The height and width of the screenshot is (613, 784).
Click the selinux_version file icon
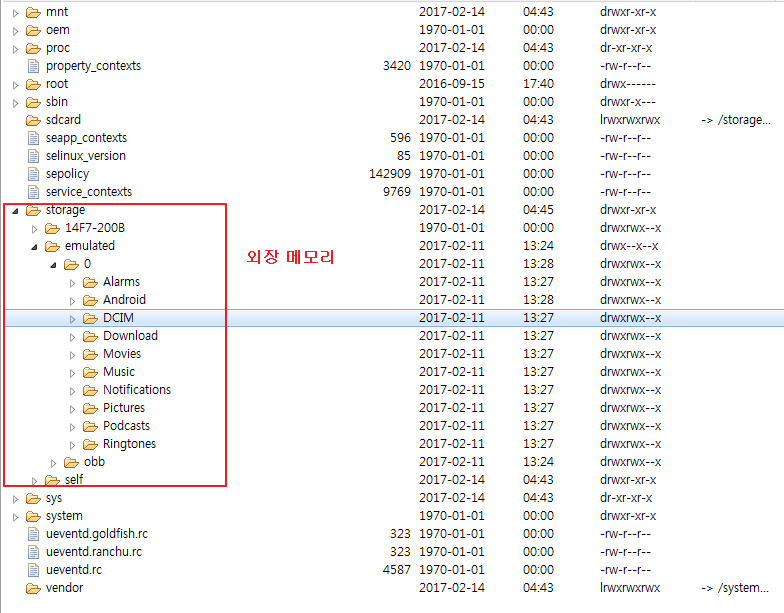coord(33,156)
